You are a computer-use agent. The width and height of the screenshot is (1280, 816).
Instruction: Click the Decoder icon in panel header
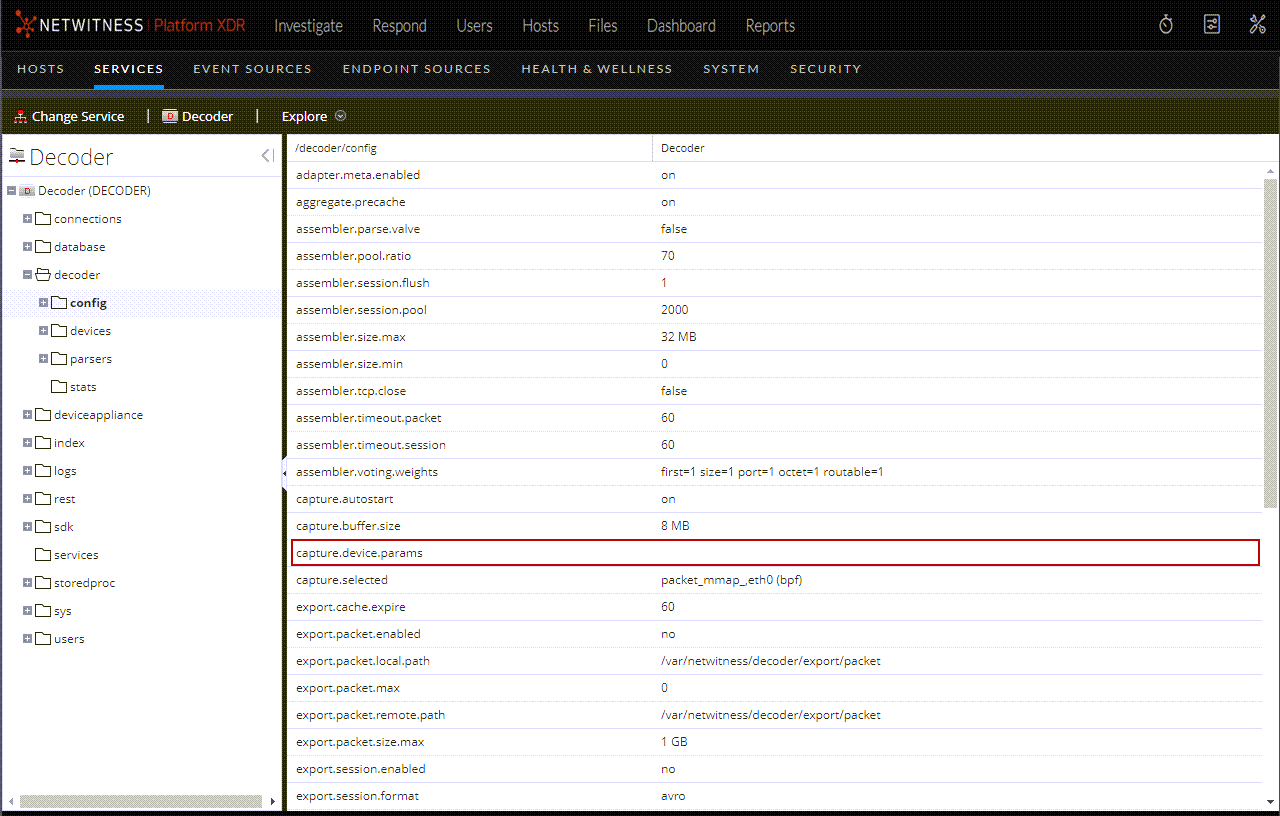click(x=16, y=155)
